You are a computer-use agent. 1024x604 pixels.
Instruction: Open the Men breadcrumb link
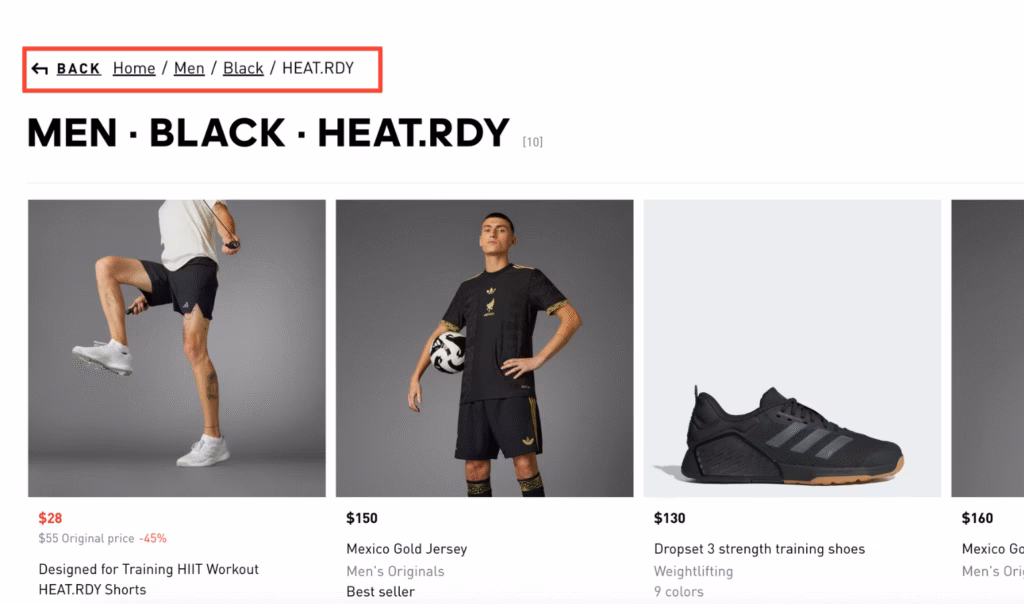[189, 68]
